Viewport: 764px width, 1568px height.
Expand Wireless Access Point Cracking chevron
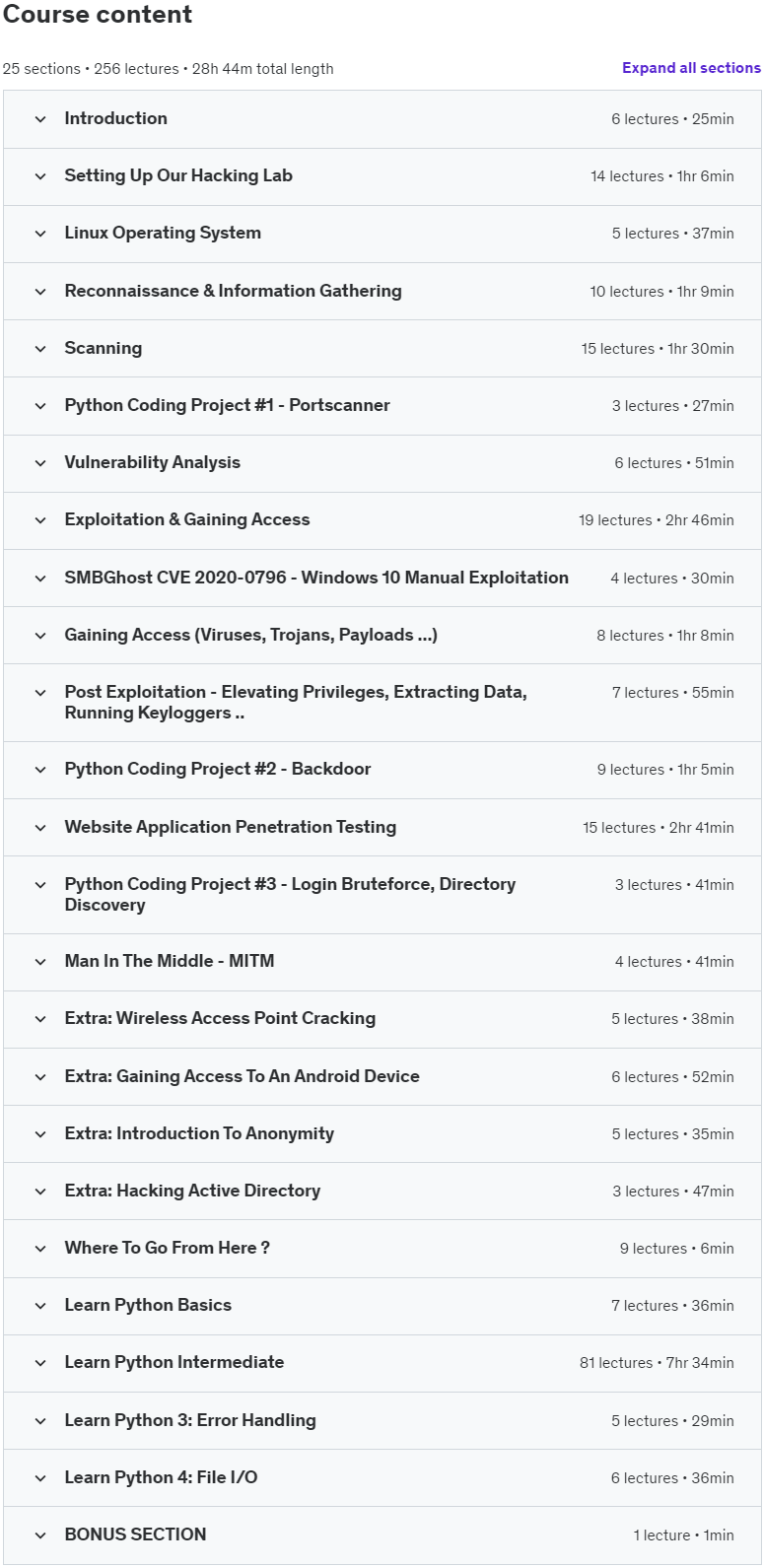[40, 1019]
